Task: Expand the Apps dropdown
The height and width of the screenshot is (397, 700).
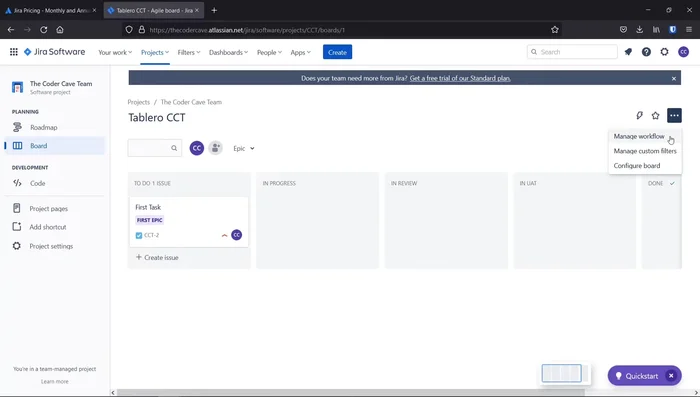Action: [300, 52]
